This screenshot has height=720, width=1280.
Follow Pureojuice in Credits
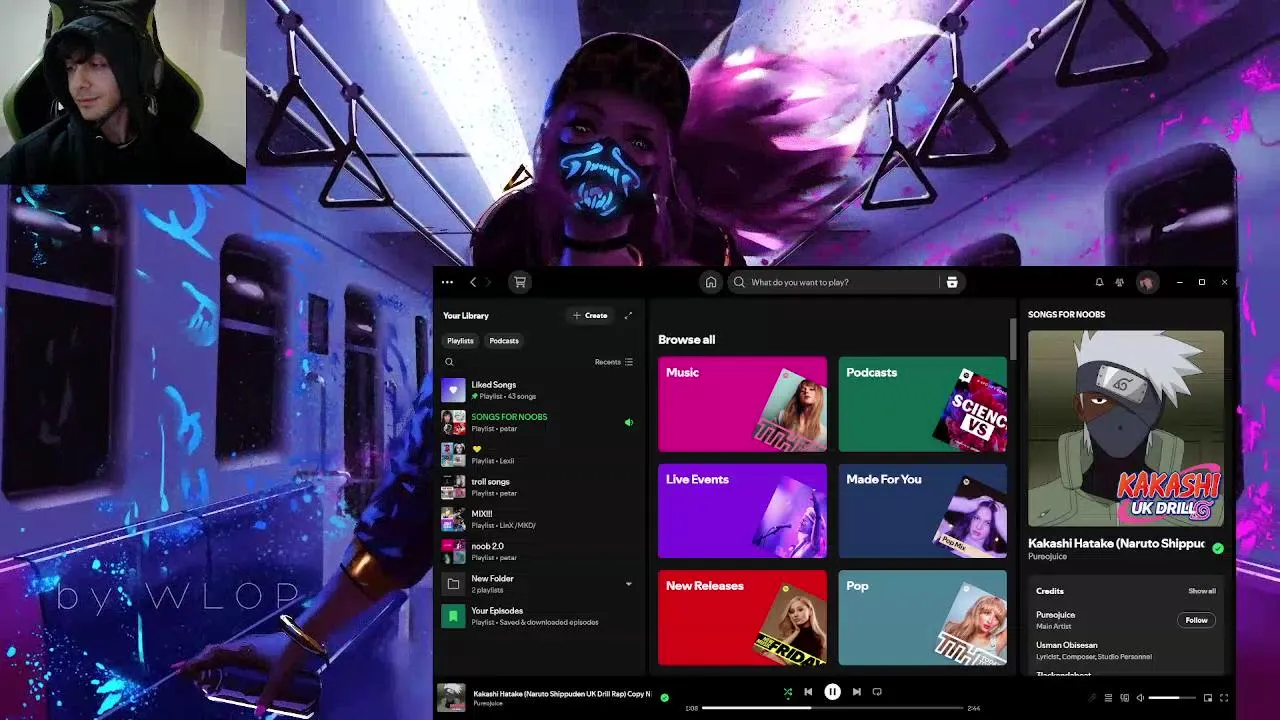pos(1196,620)
